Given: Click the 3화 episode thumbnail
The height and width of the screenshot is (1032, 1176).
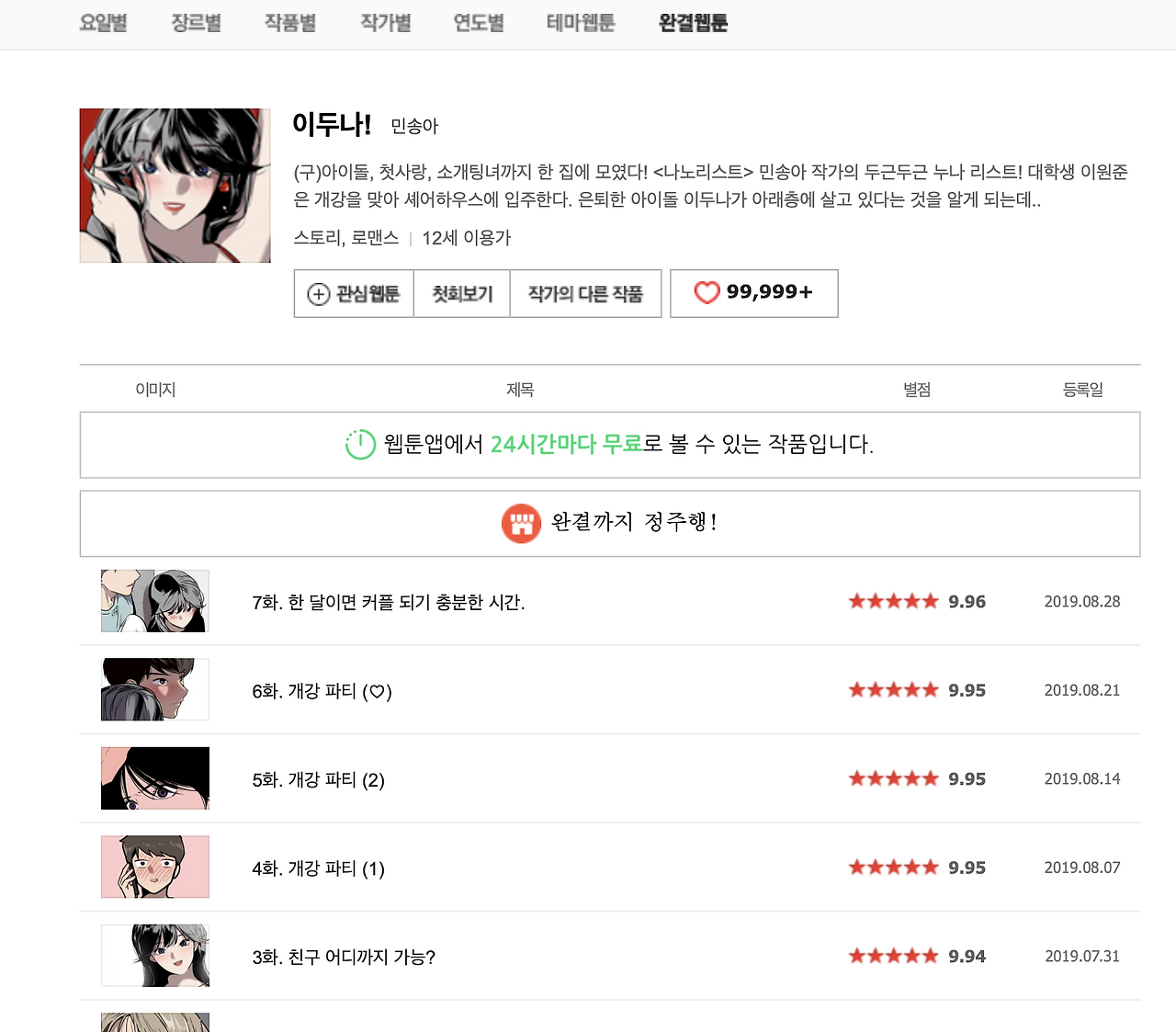Looking at the screenshot, I should click(x=155, y=956).
